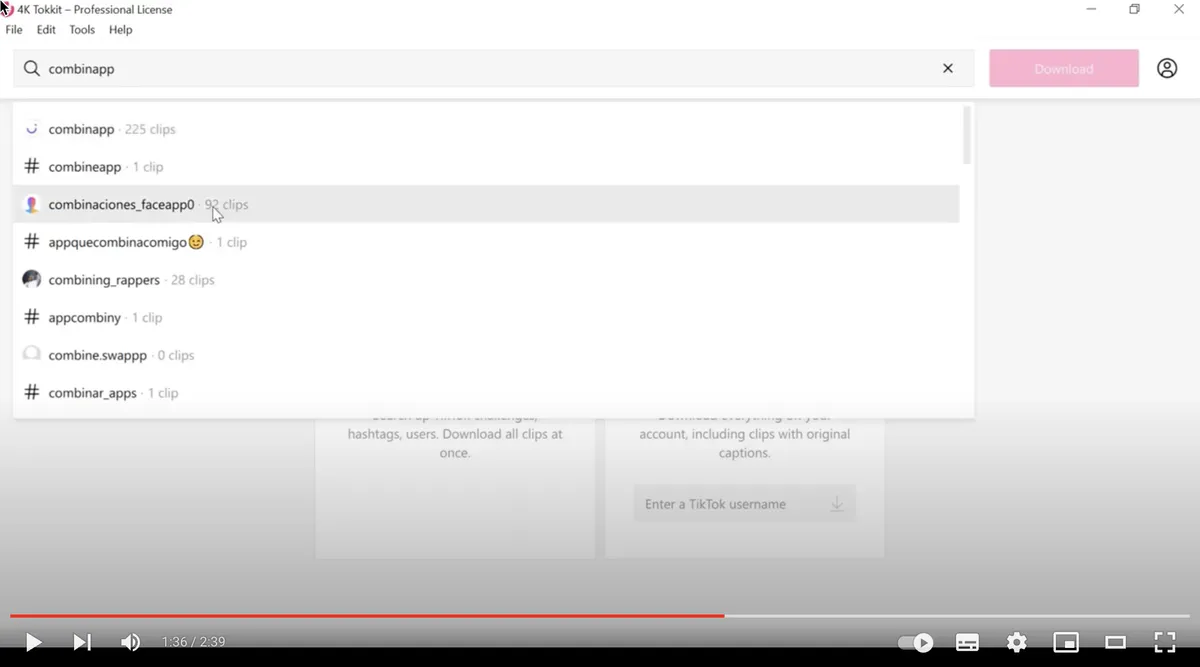
Task: Select the combineapp hashtag suggestion
Action: pos(486,167)
